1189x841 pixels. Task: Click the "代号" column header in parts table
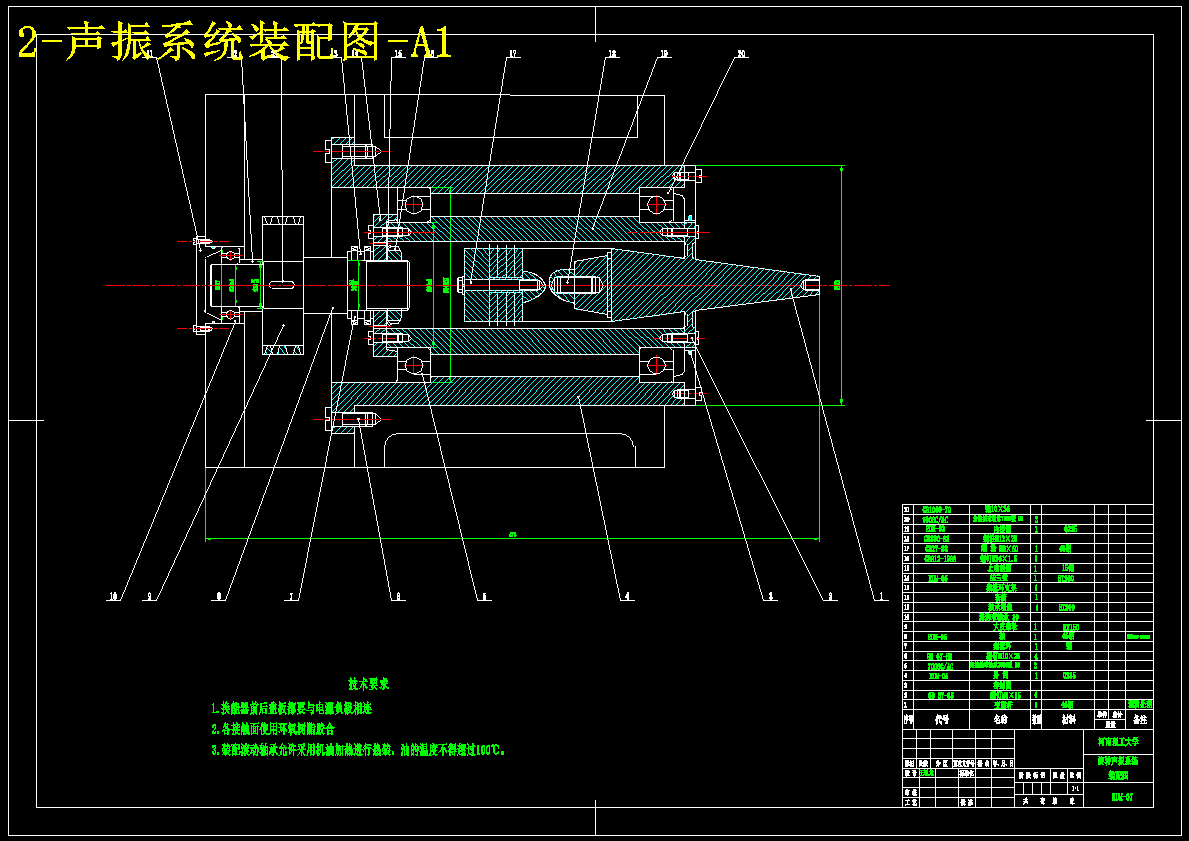click(942, 719)
